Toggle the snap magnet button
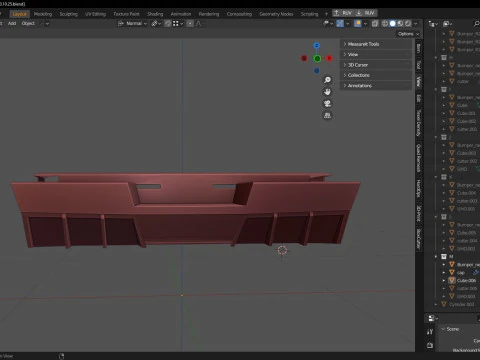Viewport: 480px width, 360px height. (x=168, y=23)
